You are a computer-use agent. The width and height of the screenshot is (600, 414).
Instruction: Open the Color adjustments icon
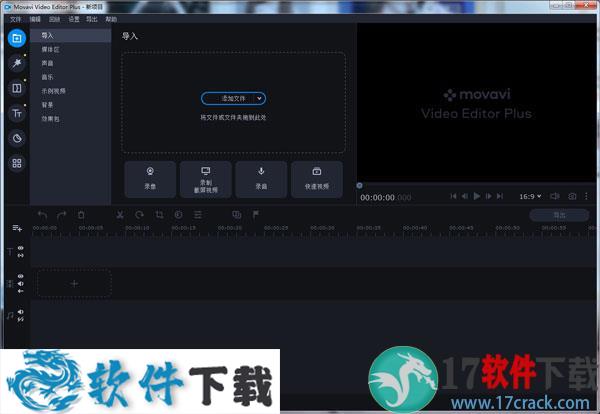click(x=178, y=215)
